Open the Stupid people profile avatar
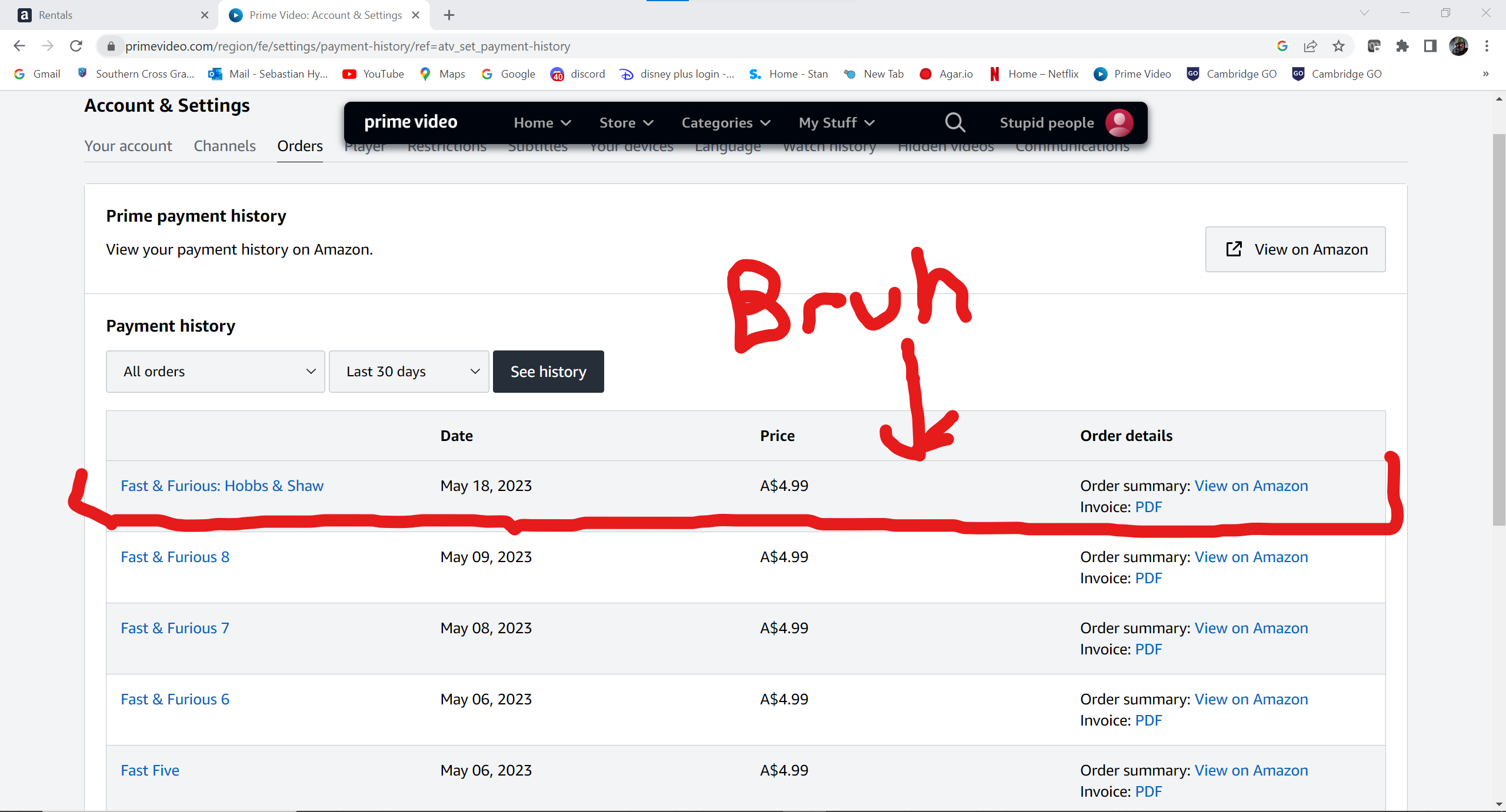 coord(1119,122)
